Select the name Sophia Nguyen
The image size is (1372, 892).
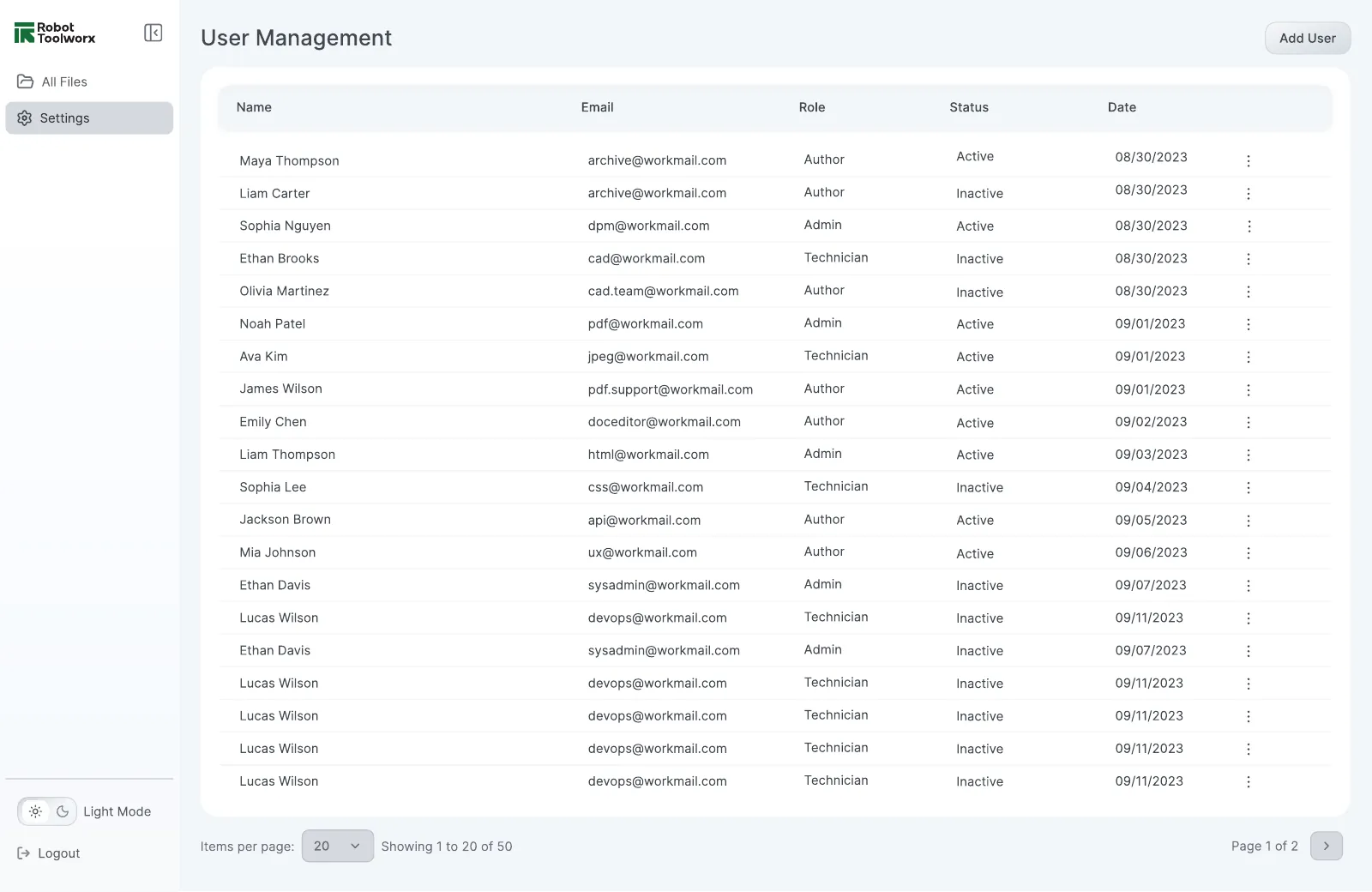285,226
